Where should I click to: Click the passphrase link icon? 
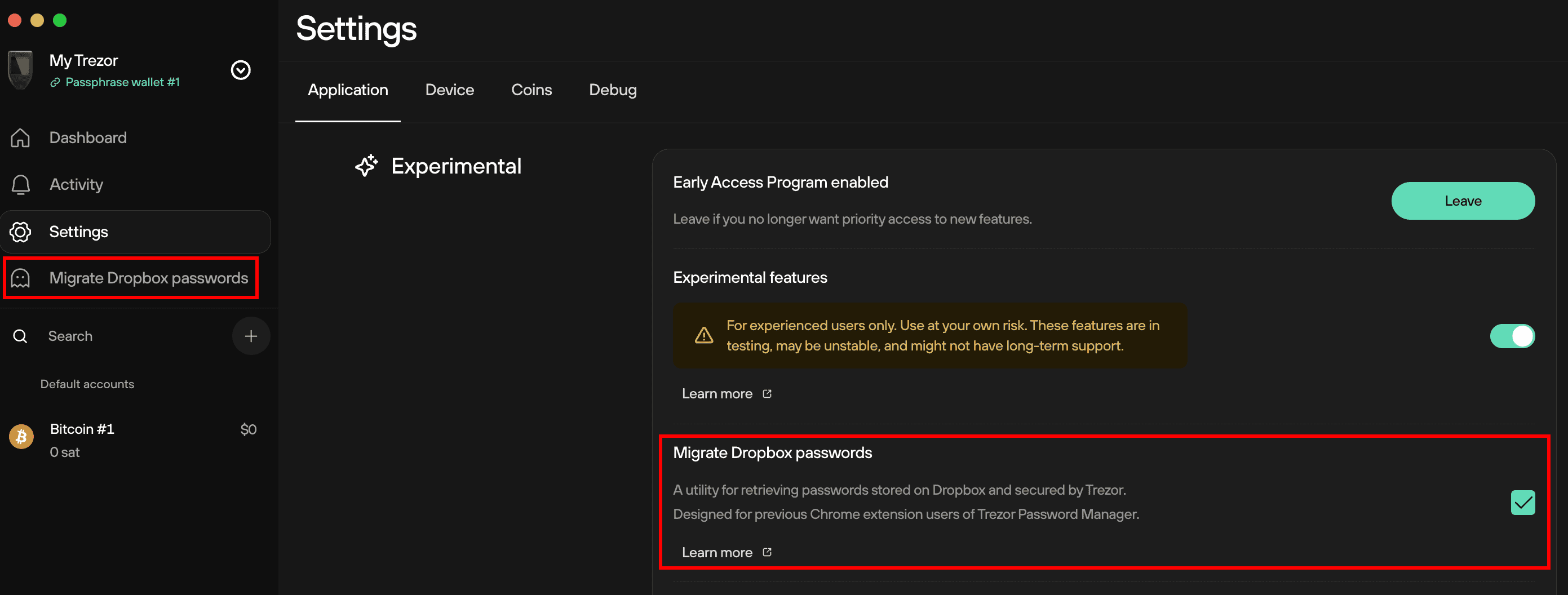pos(55,82)
